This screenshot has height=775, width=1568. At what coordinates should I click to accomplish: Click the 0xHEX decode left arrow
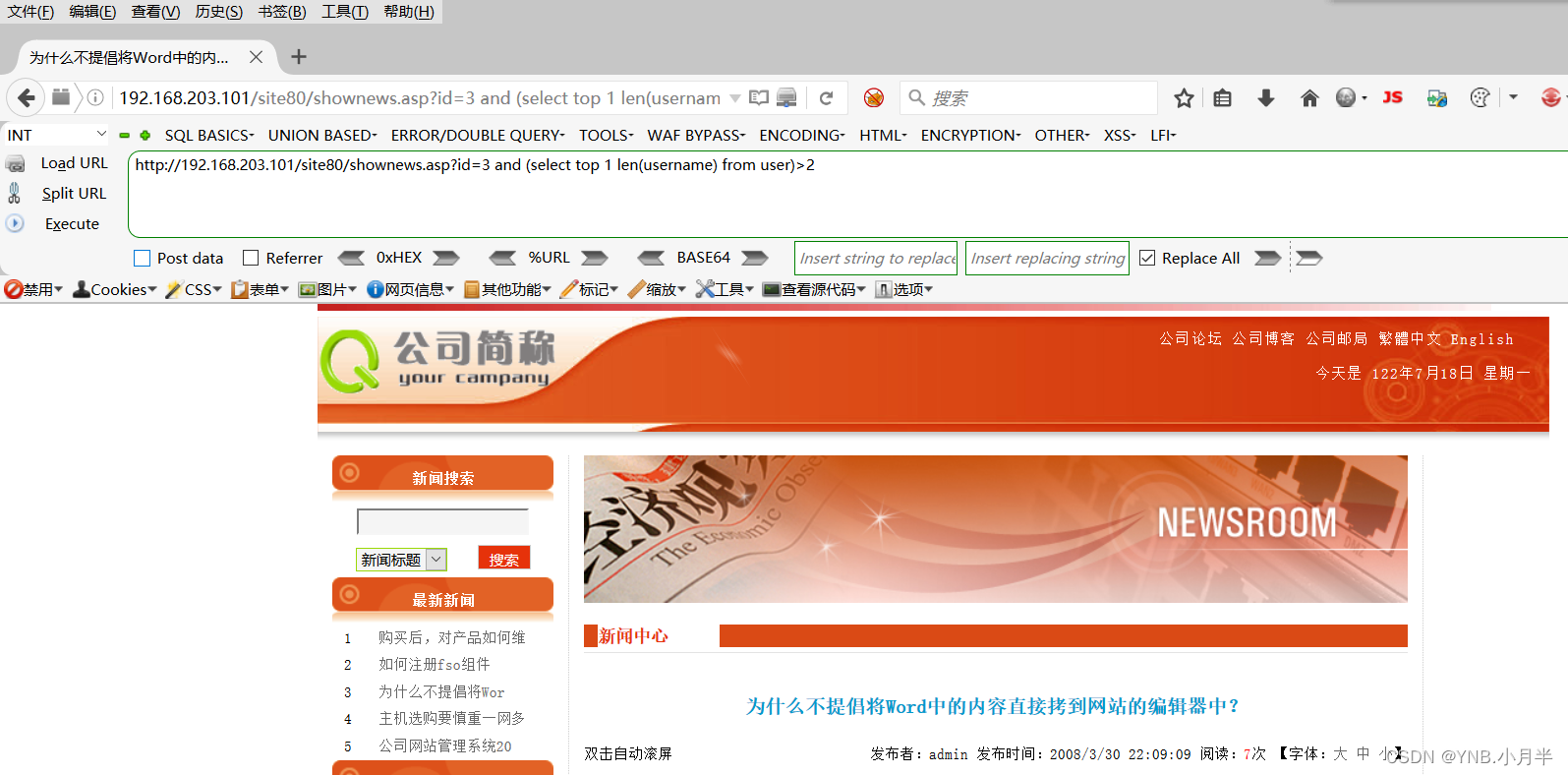click(x=351, y=258)
